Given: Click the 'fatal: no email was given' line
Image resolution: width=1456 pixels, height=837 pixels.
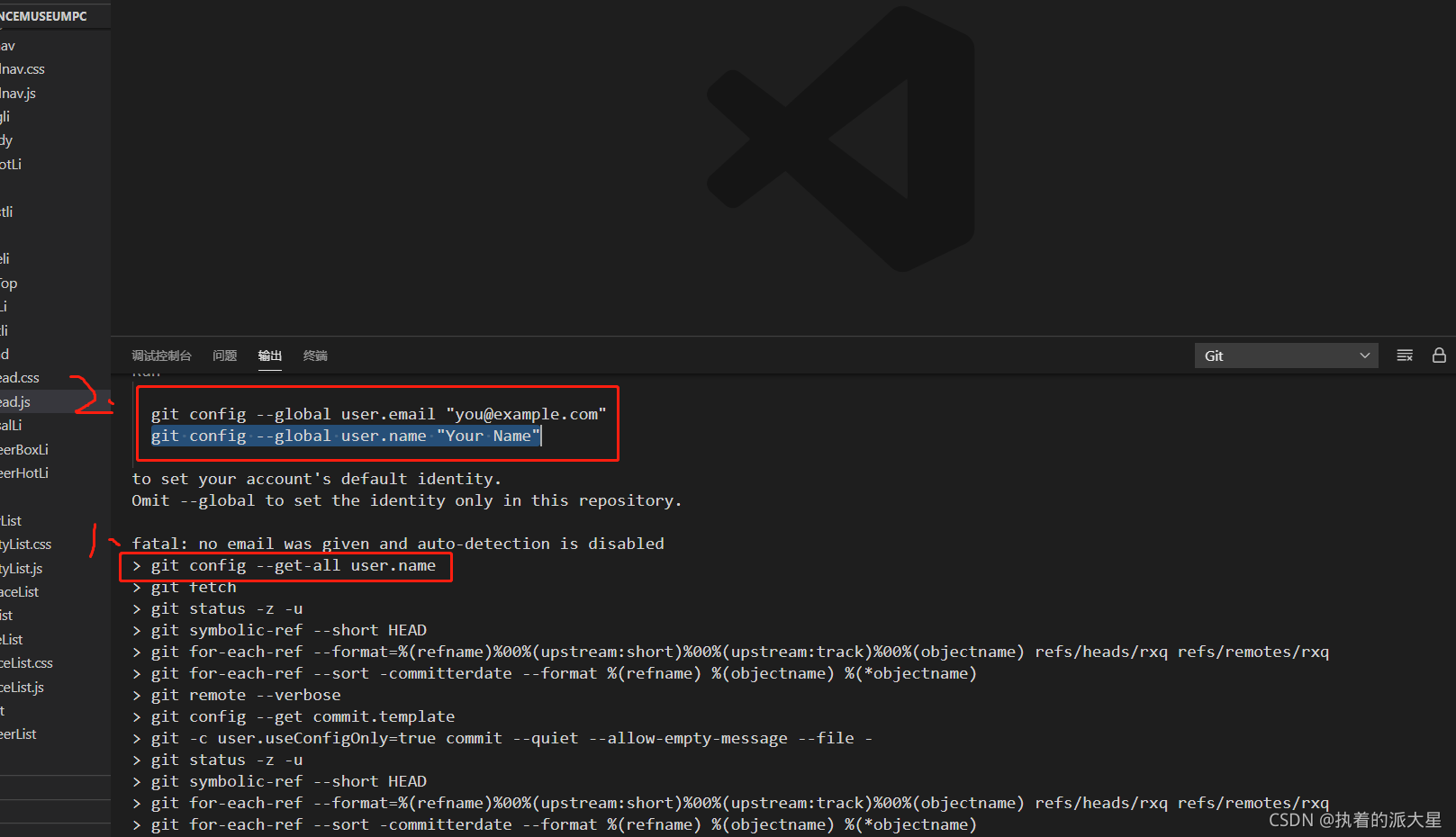Looking at the screenshot, I should 398,544.
